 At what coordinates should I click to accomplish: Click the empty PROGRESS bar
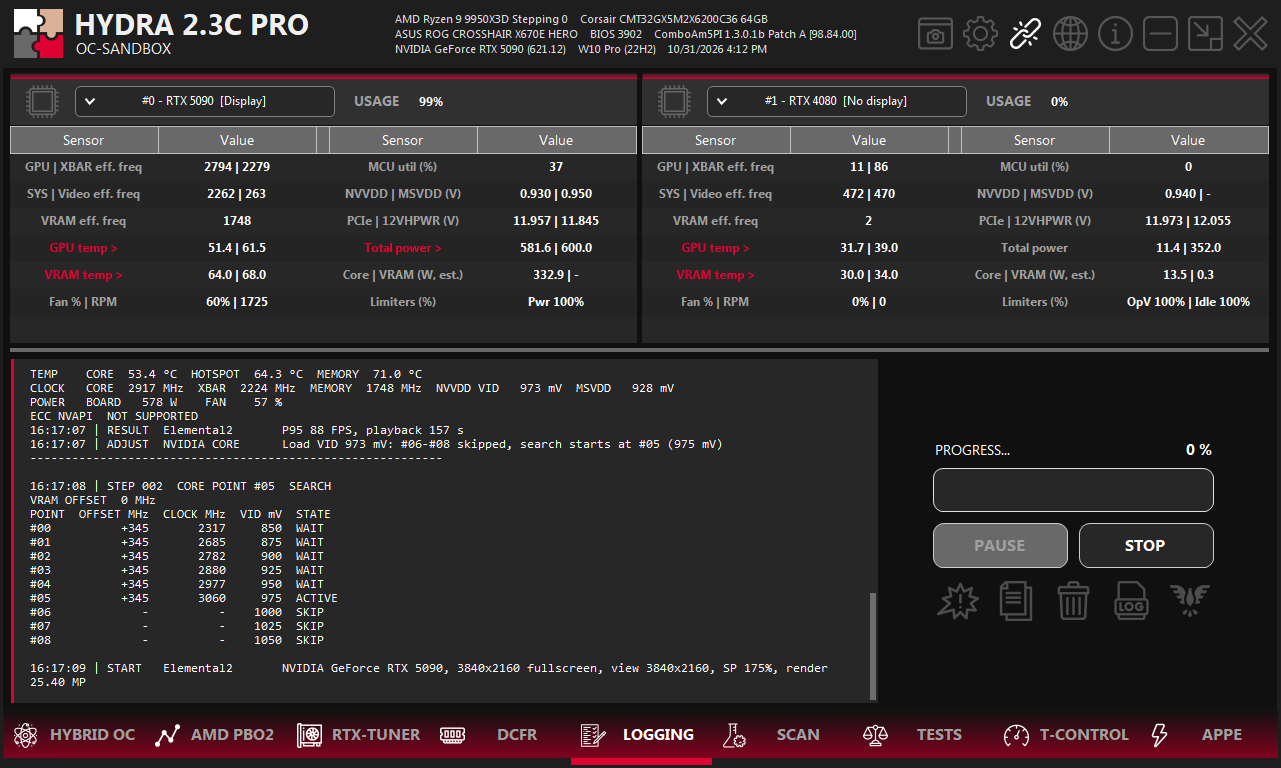1073,490
